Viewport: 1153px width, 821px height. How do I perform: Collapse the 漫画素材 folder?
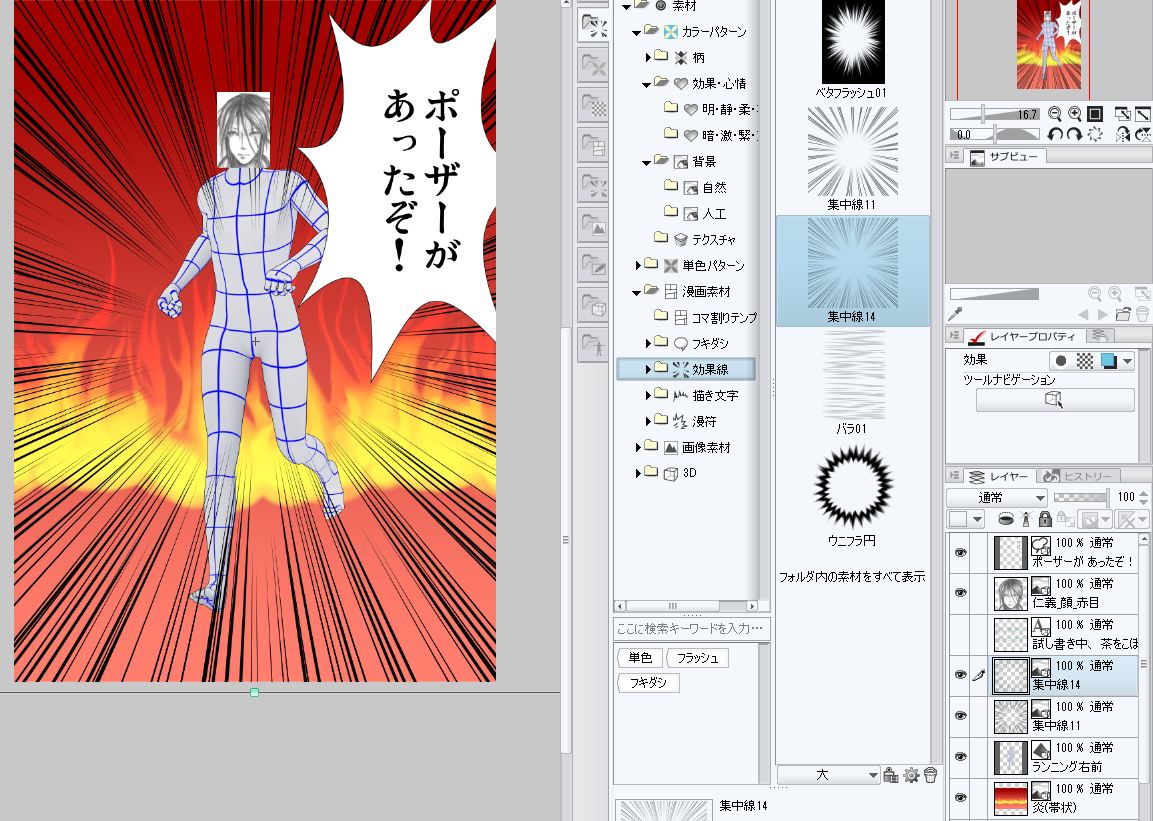(636, 291)
